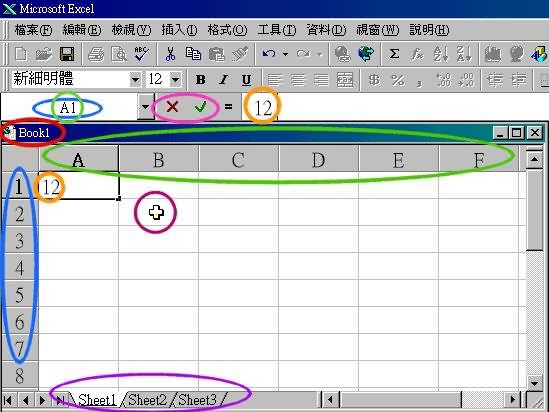The image size is (549, 412).
Task: Toggle Bold formatting
Action: pyautogui.click(x=201, y=80)
